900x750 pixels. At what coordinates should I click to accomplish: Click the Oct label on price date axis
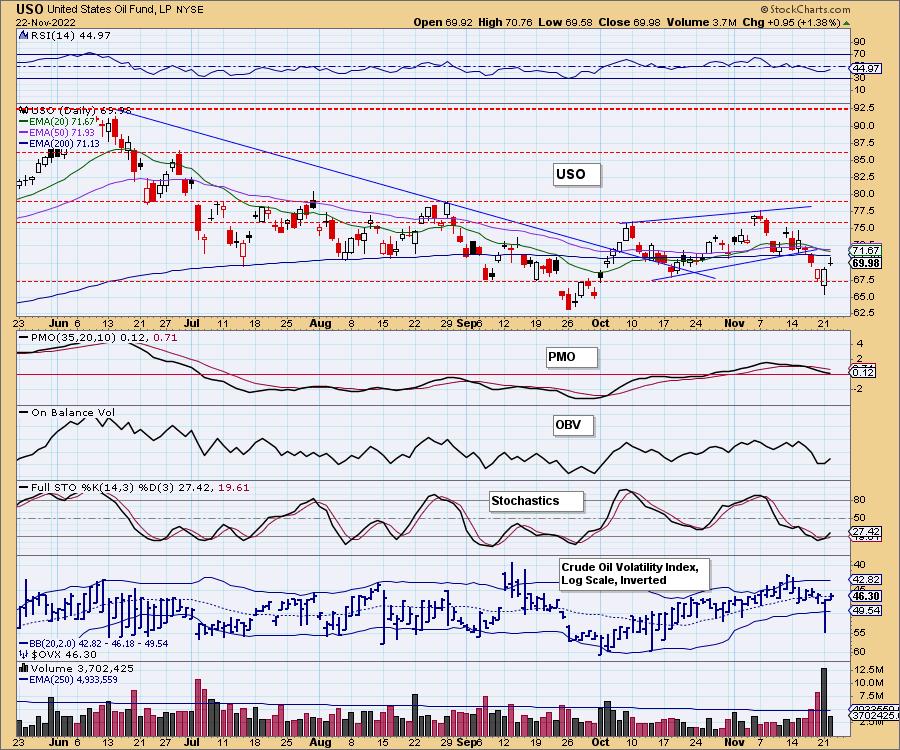tap(600, 323)
